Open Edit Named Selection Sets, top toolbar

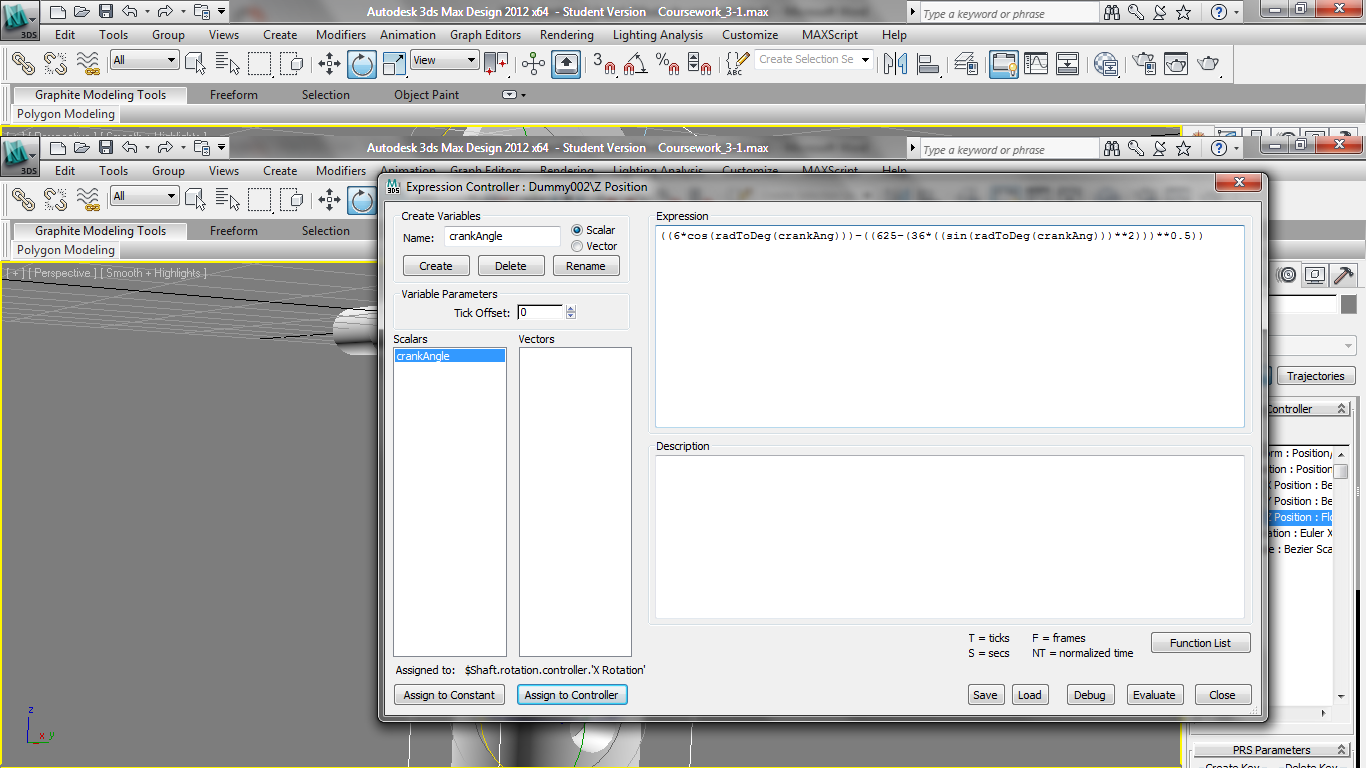[735, 64]
